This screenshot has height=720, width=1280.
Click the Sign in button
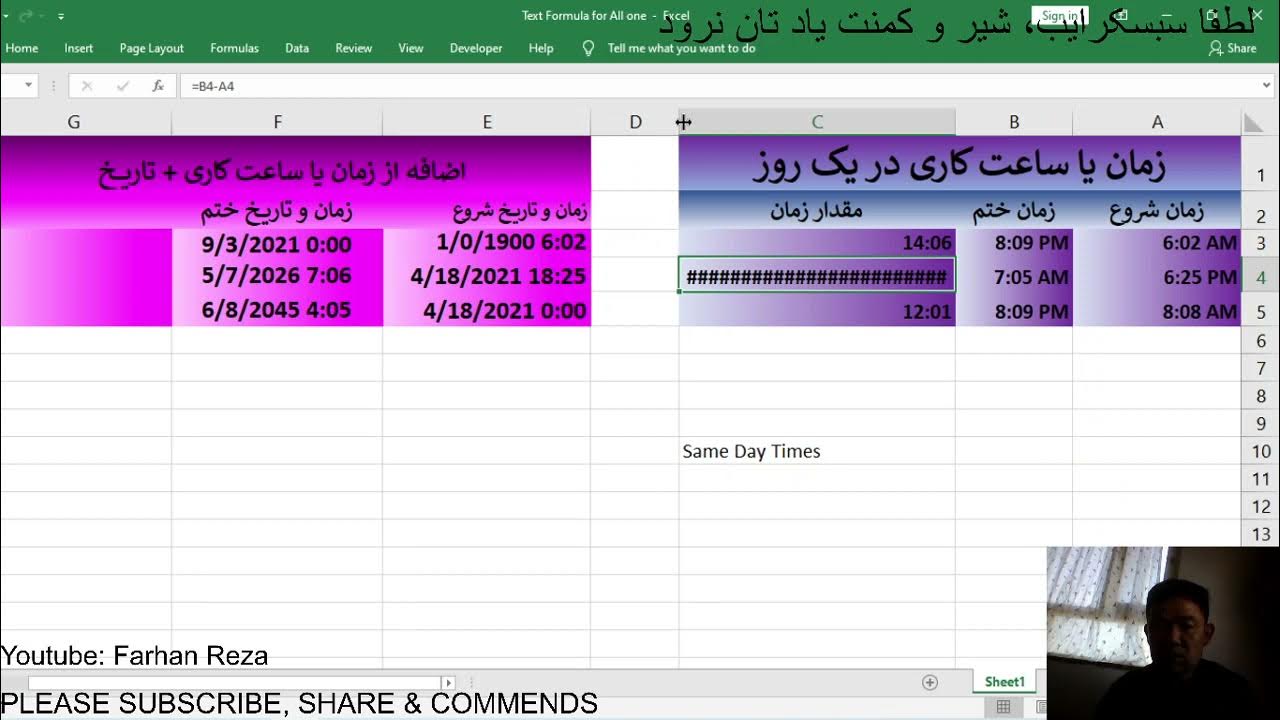tap(1059, 16)
